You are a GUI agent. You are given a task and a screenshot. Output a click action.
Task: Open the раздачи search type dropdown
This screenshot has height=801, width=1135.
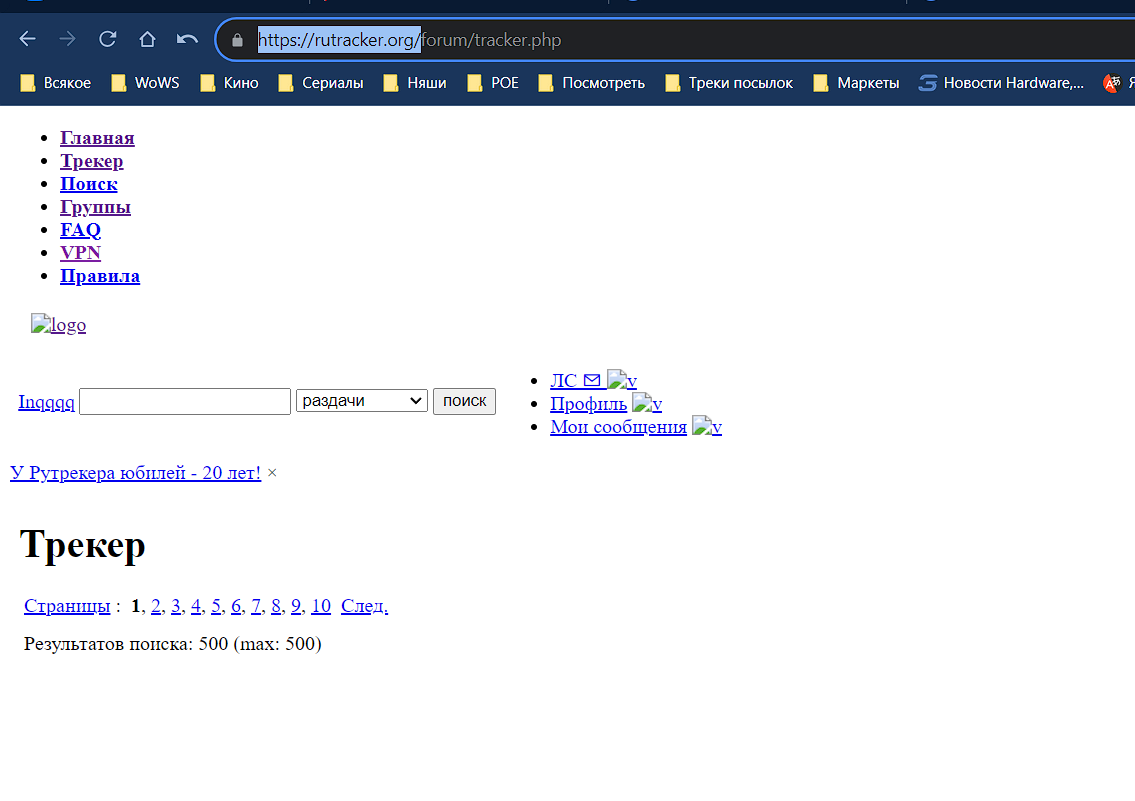[x=362, y=401]
